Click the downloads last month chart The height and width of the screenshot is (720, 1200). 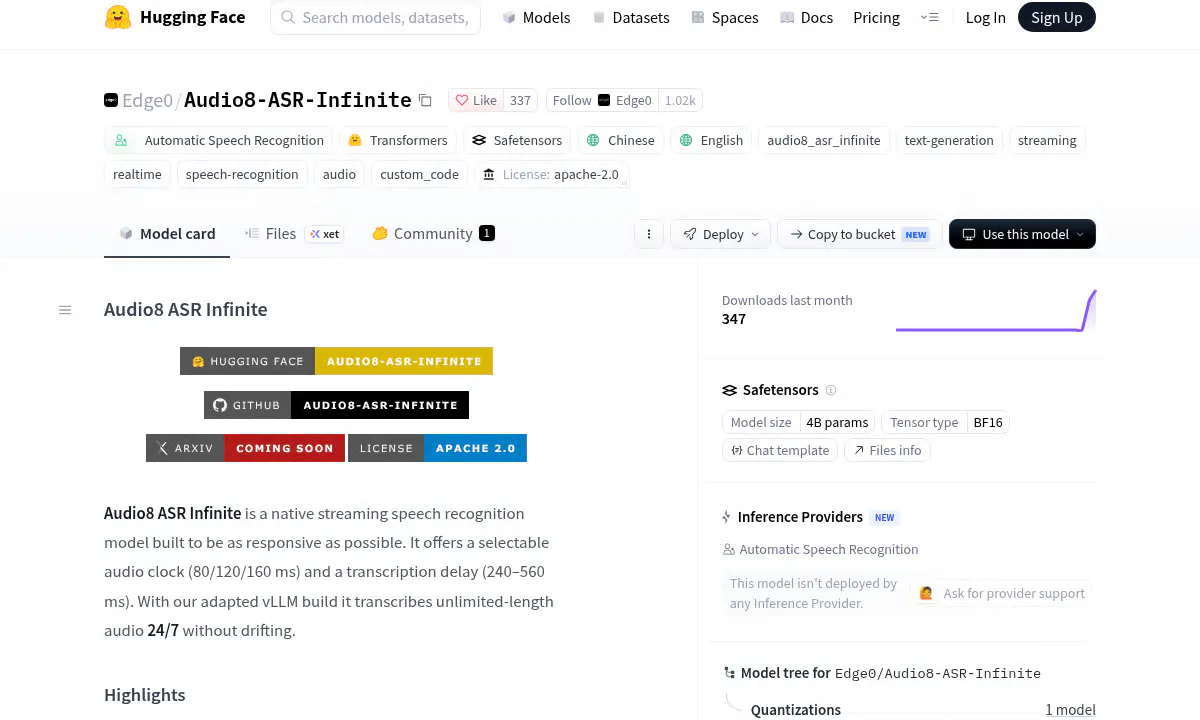[x=996, y=311]
